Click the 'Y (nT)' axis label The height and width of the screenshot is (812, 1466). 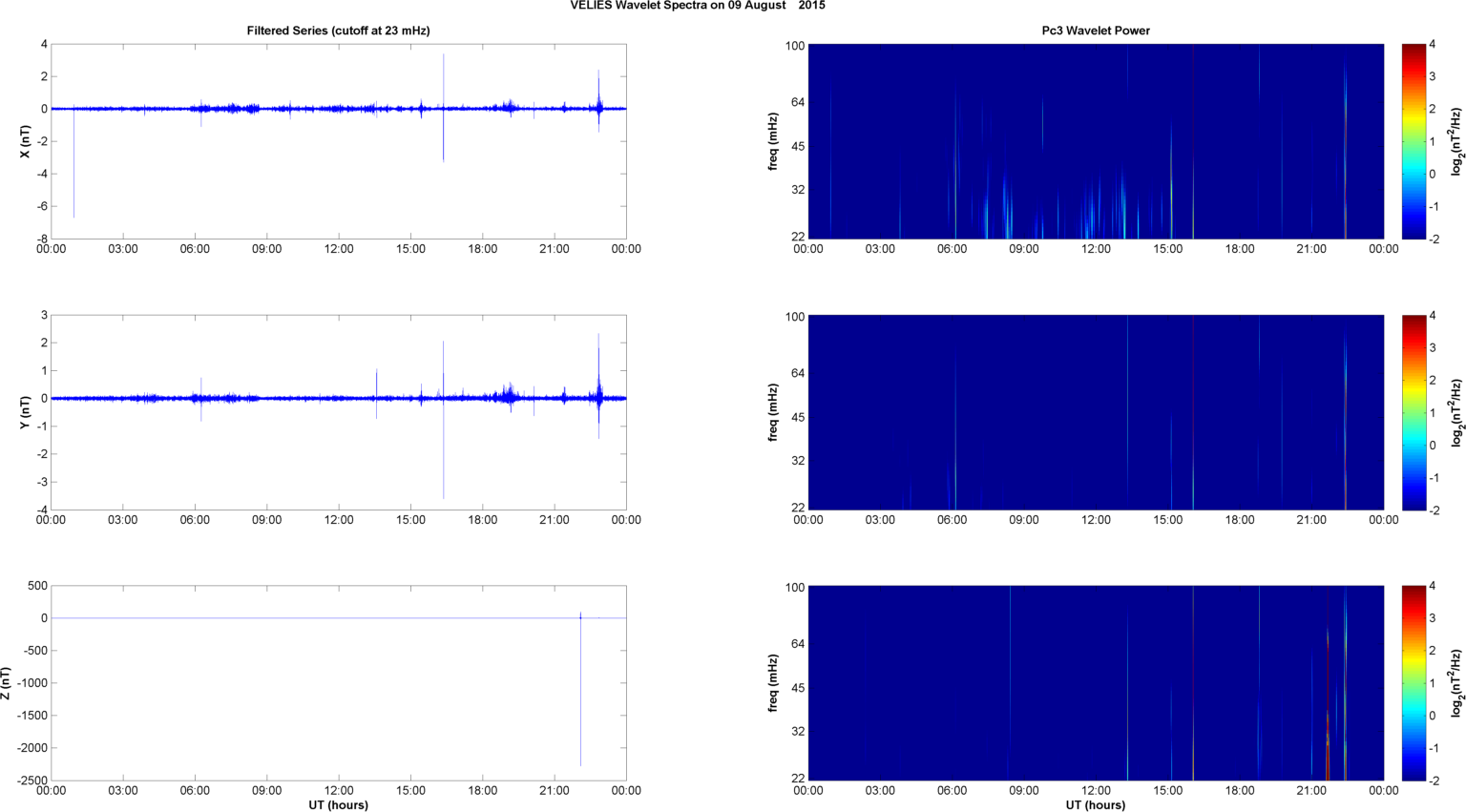pyautogui.click(x=26, y=412)
